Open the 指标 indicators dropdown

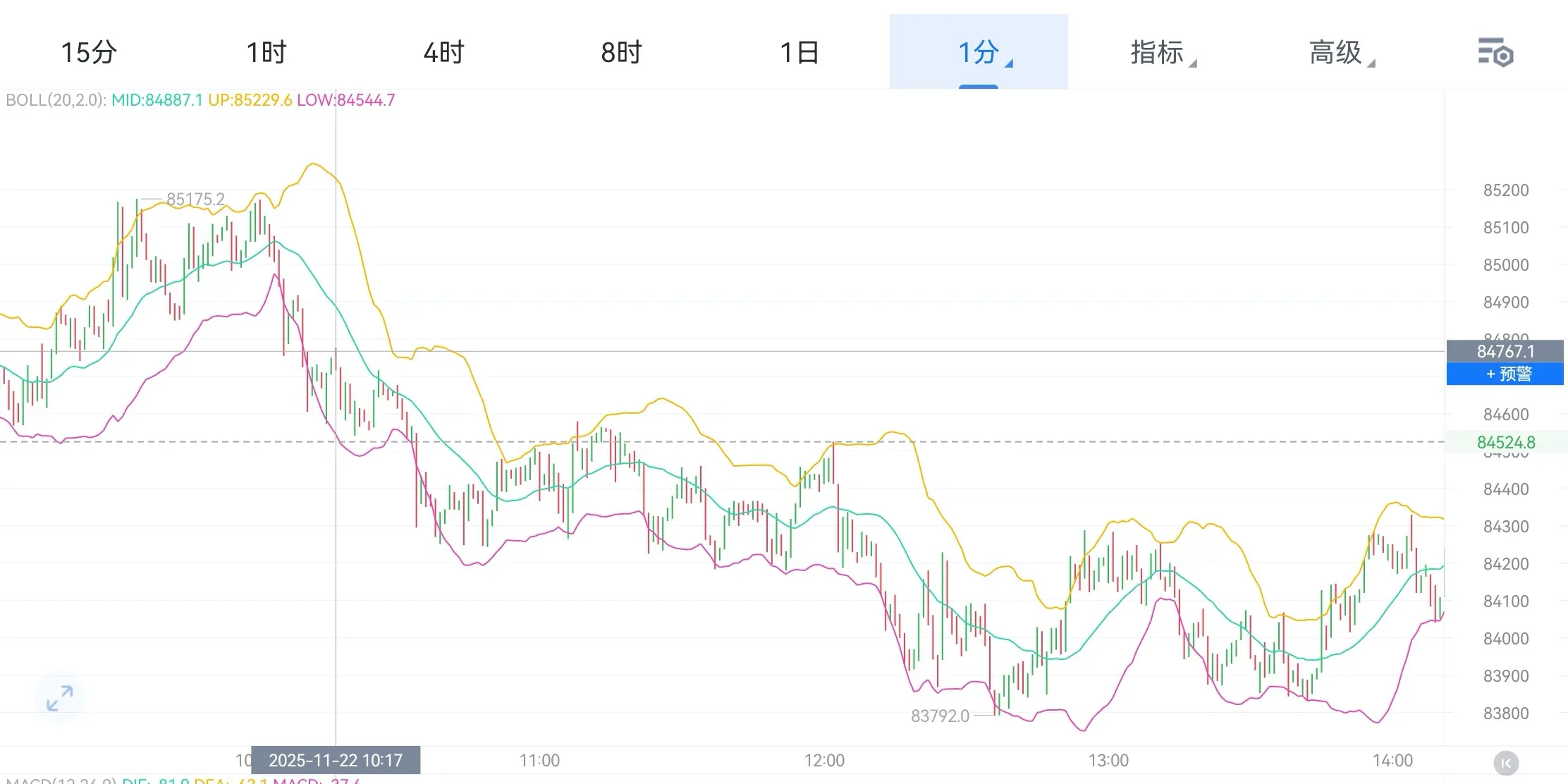(1158, 53)
